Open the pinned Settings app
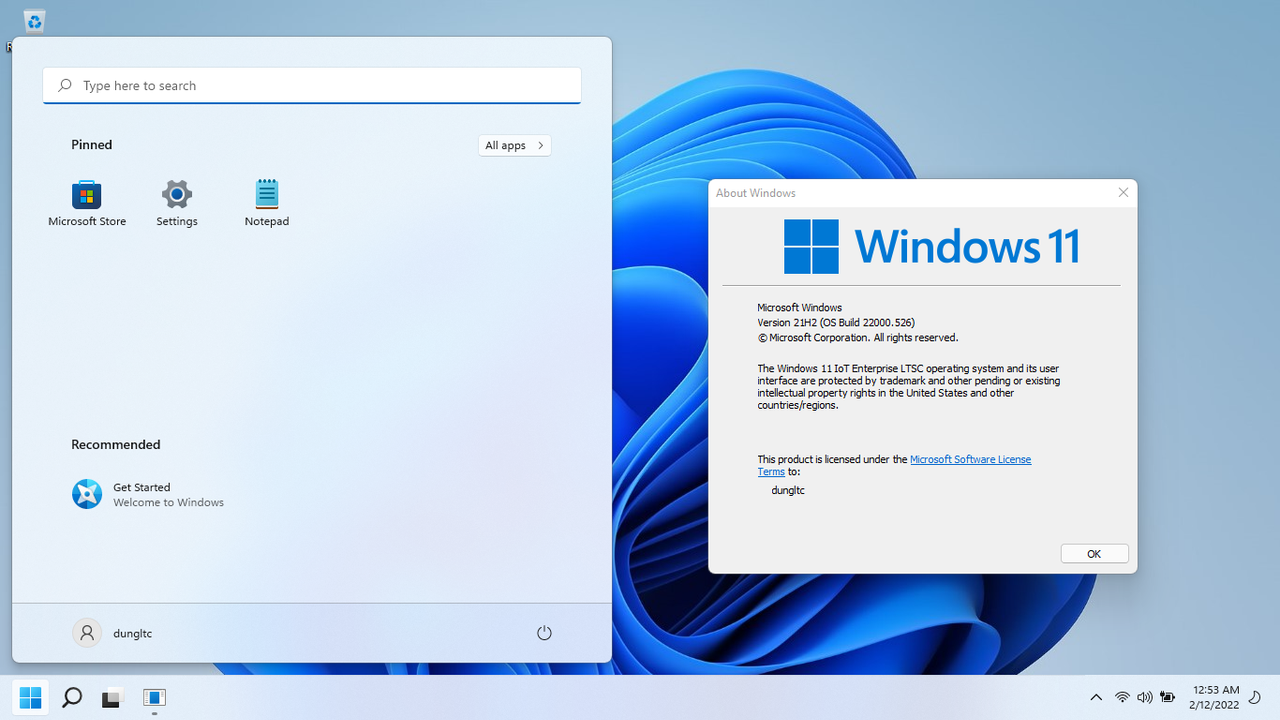1280x720 pixels. (x=177, y=203)
